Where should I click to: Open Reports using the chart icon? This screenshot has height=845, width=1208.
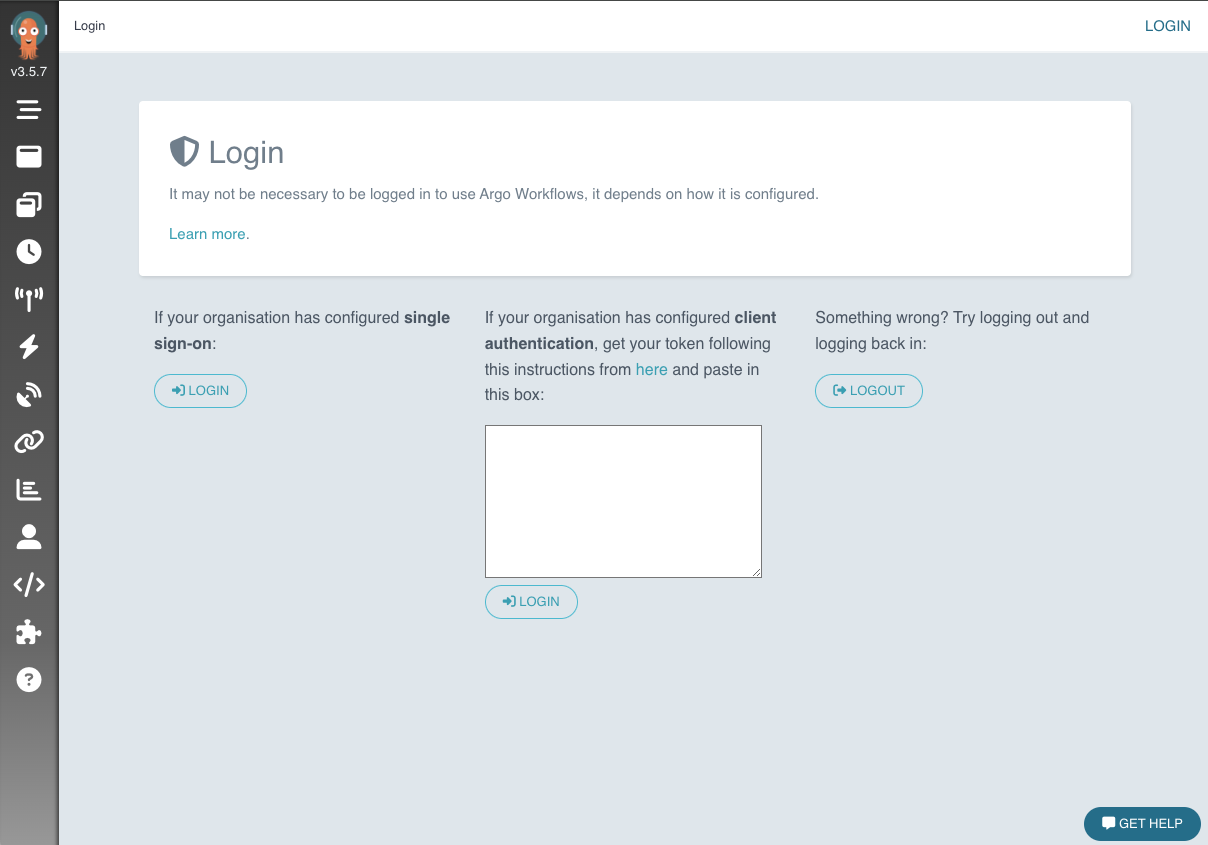point(29,489)
